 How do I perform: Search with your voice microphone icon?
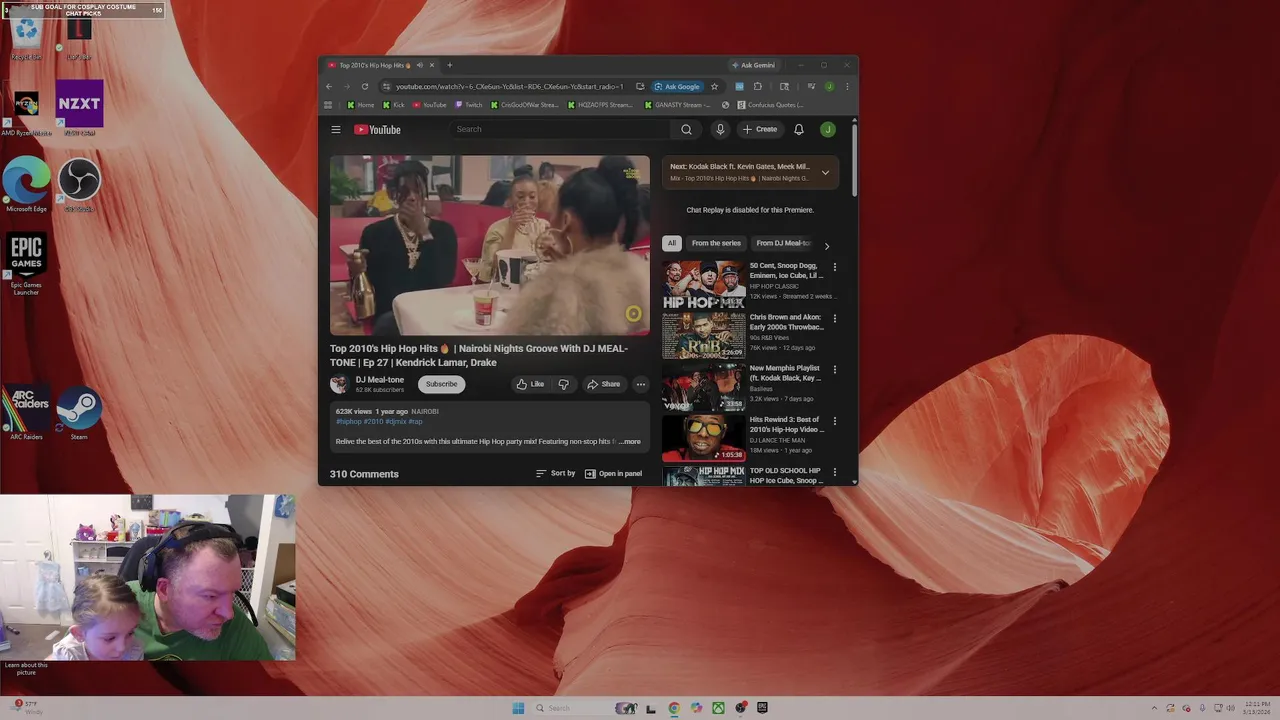(720, 129)
